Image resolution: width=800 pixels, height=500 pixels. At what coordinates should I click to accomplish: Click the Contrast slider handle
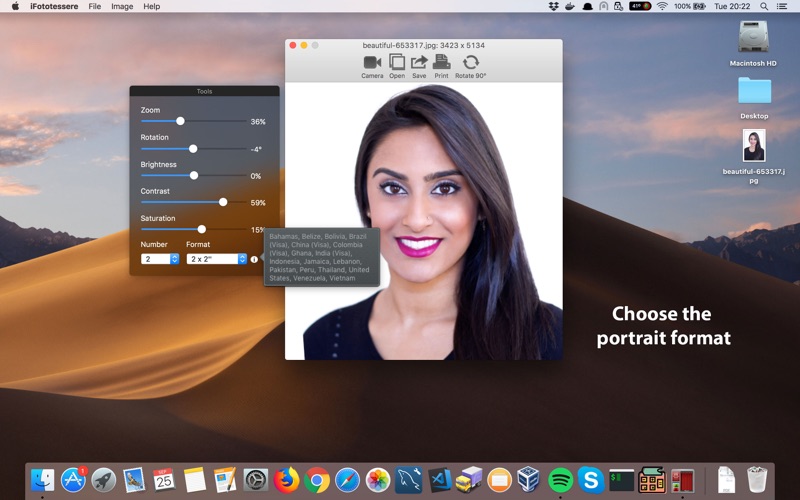coord(223,202)
